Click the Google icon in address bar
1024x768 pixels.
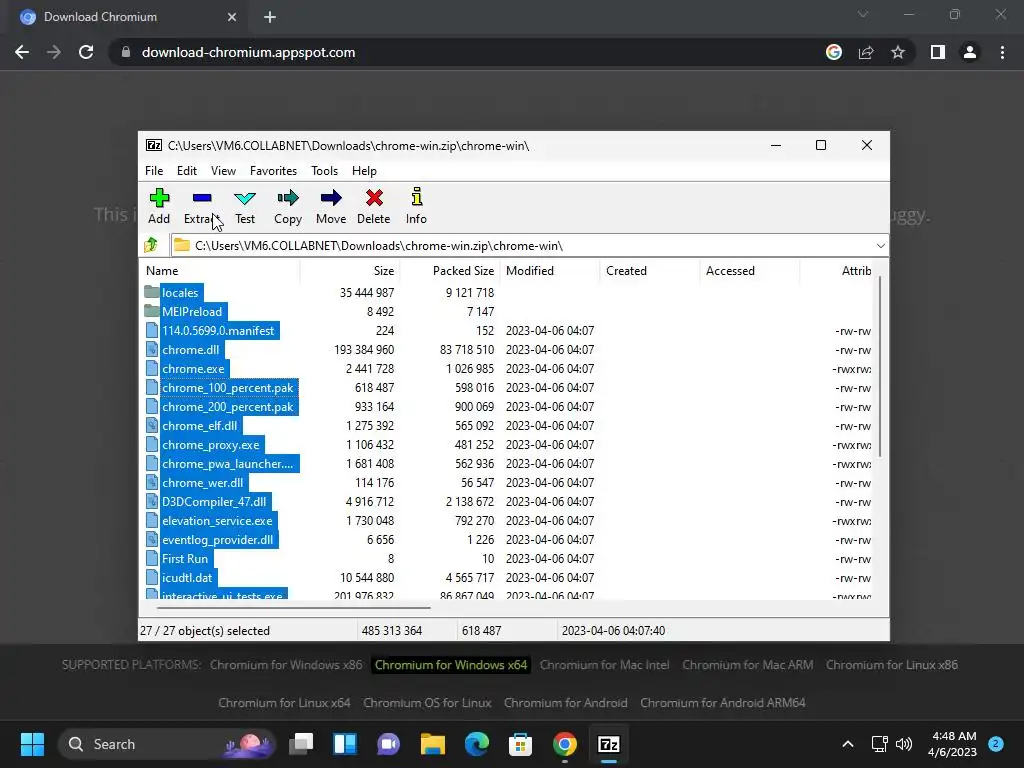834,52
